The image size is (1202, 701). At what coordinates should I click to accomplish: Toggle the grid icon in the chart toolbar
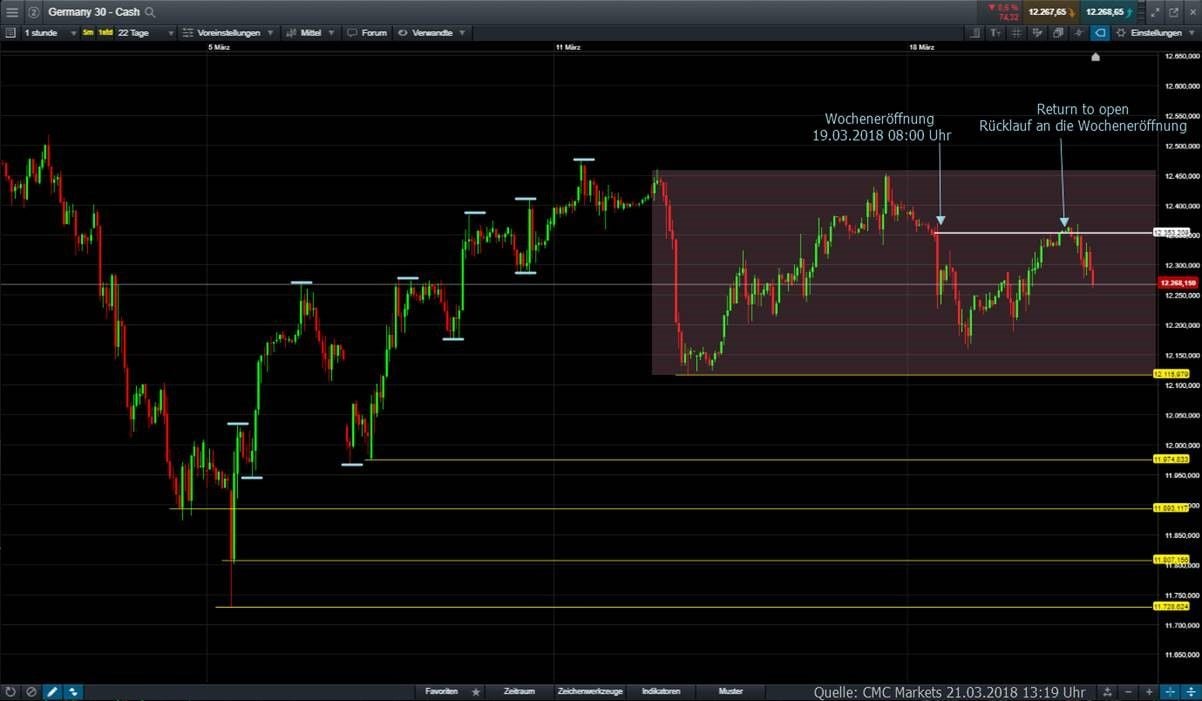1016,33
